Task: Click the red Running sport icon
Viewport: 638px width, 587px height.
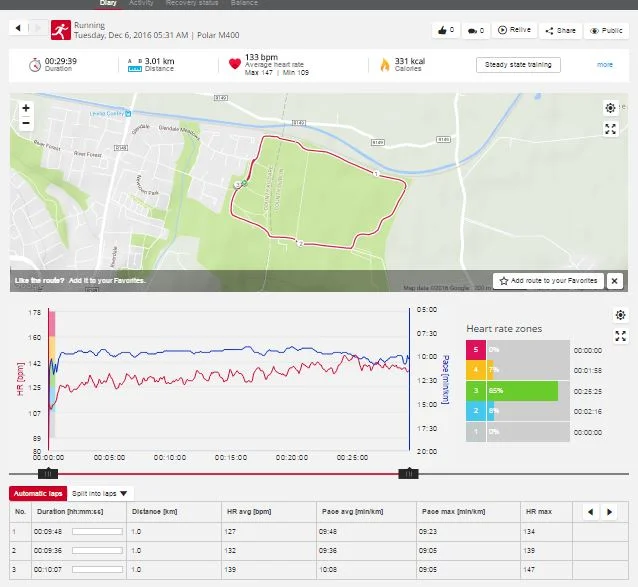Action: coord(61,30)
